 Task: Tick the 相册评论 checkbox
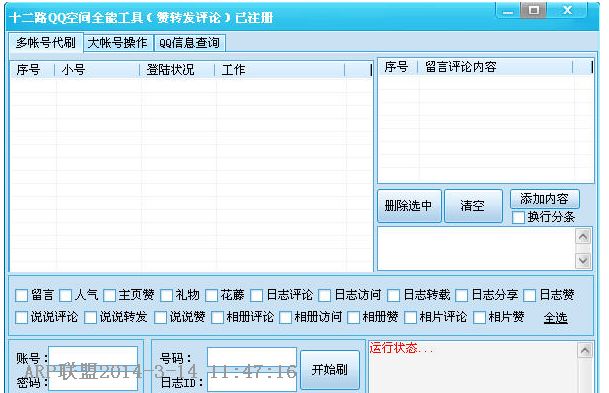(218, 317)
